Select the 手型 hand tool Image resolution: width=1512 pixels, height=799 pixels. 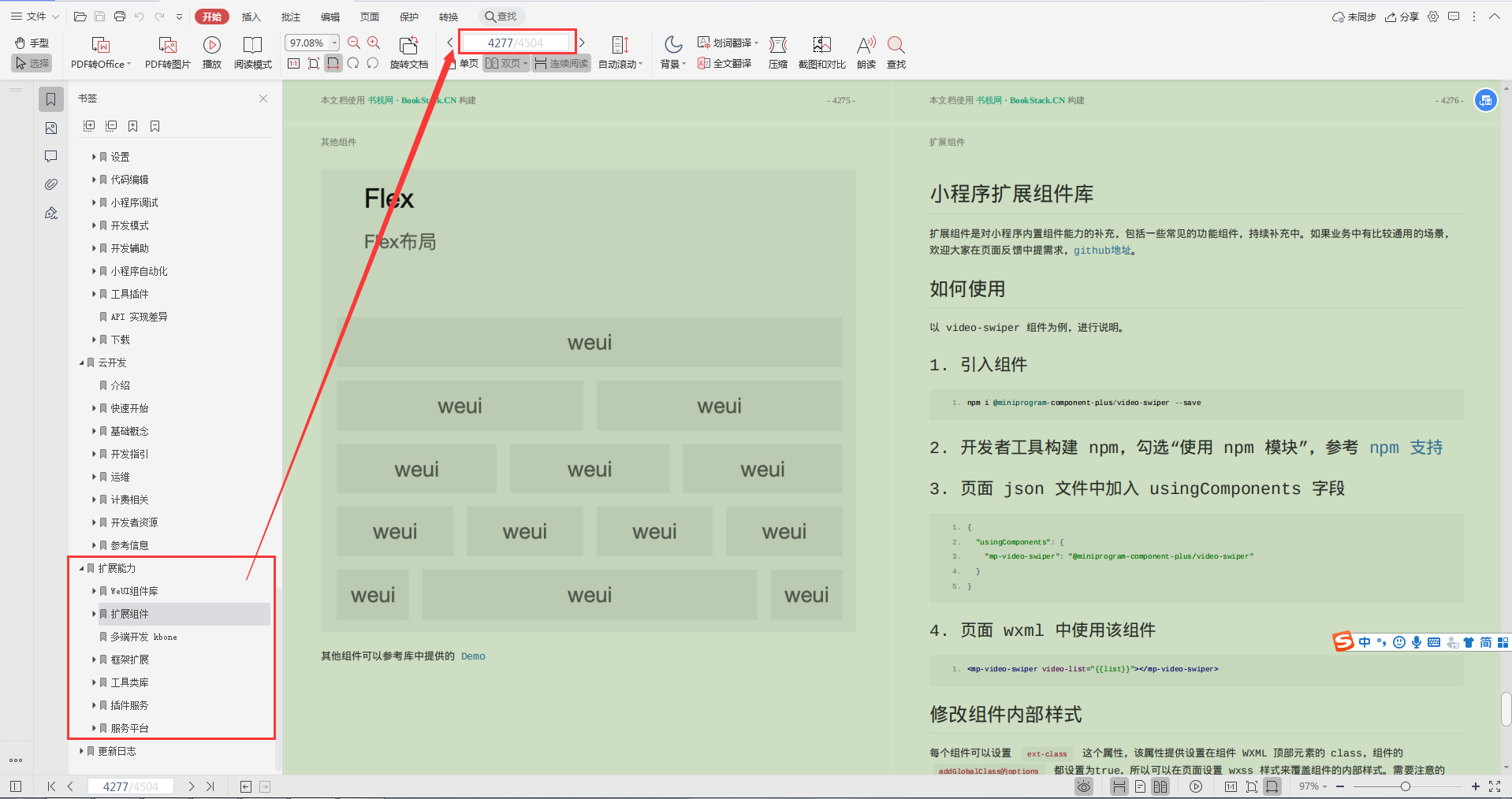[32, 43]
